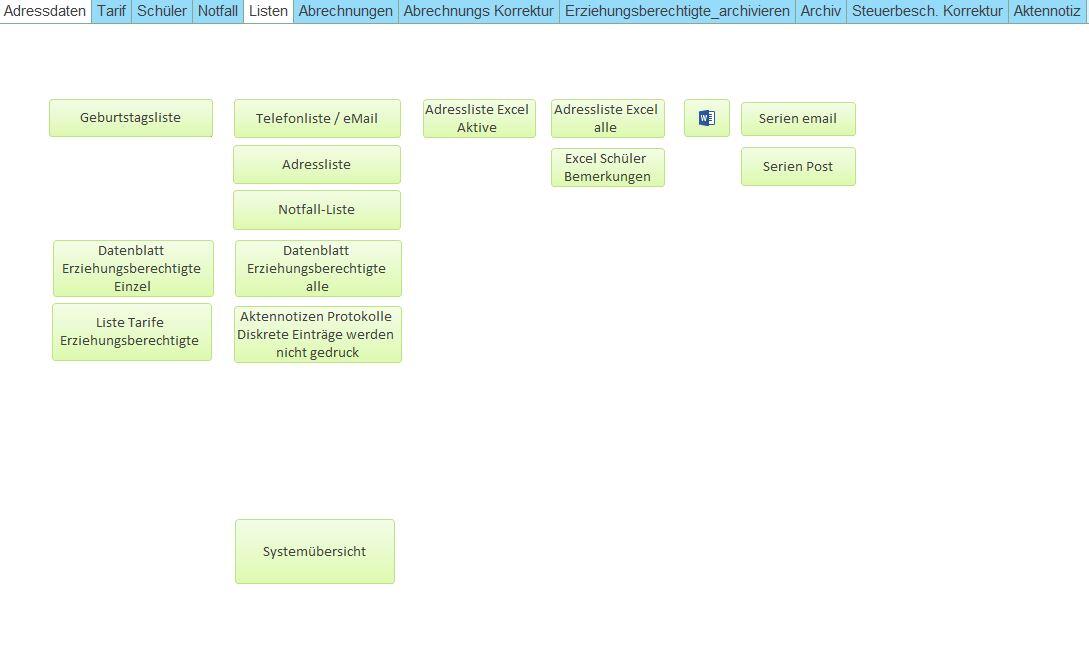Viewport: 1089px width, 651px height.
Task: Switch to the Adressdaten tab
Action: point(46,11)
